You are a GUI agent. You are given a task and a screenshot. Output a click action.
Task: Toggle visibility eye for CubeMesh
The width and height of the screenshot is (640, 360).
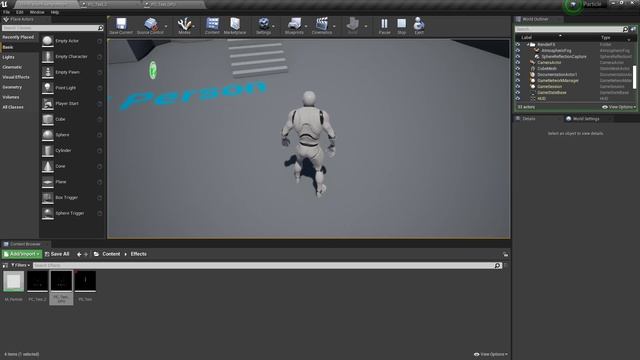click(518, 69)
